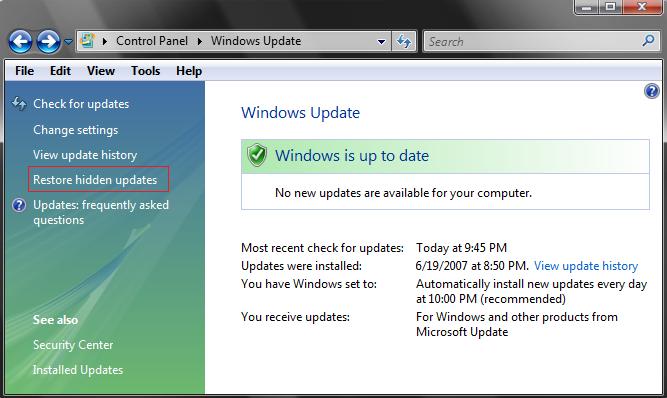Viewport: 667px width, 398px height.
Task: Click the green shield status icon
Action: tap(257, 155)
